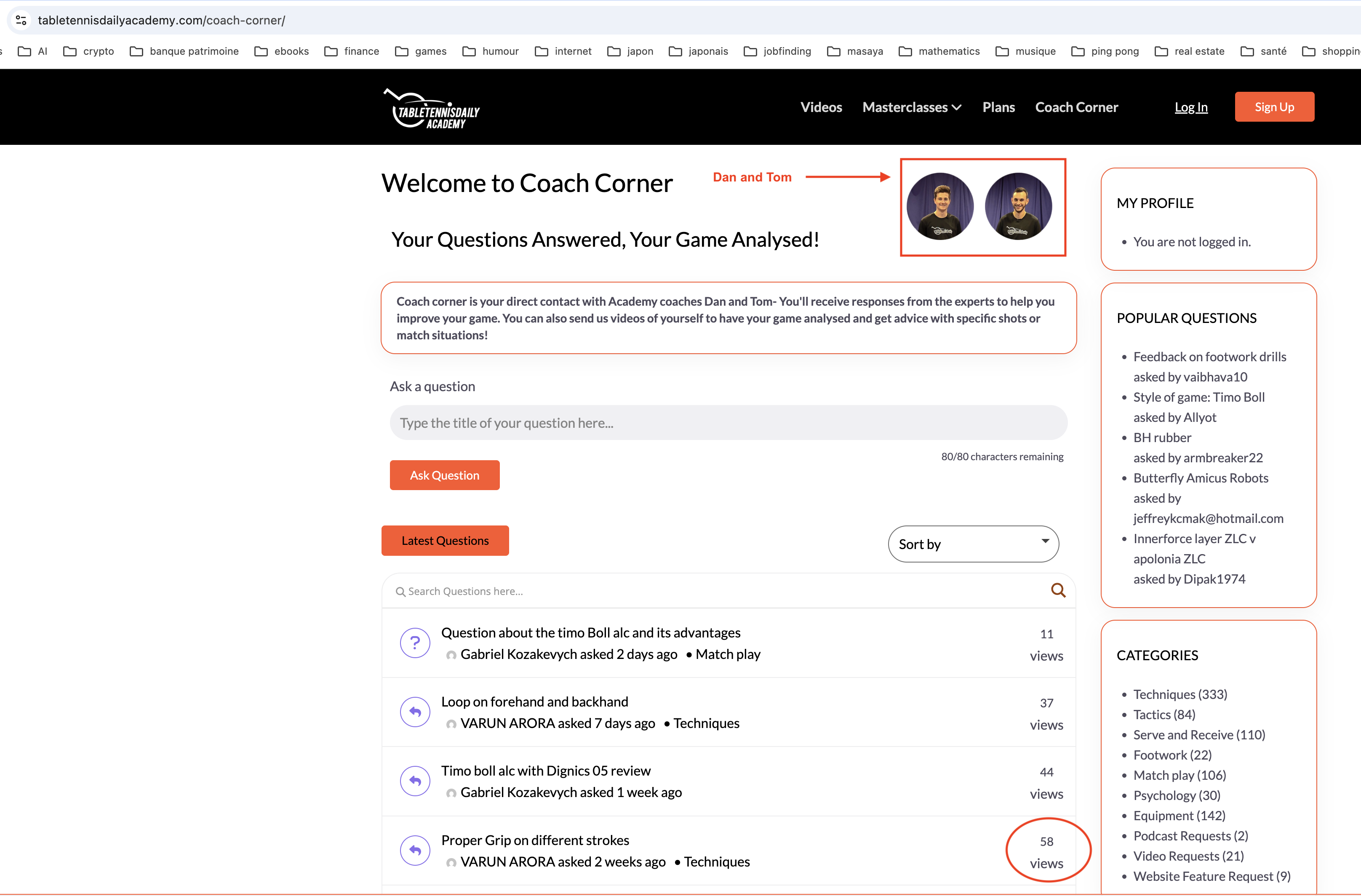Select the Latest Questions tab
Image resolution: width=1361 pixels, height=896 pixels.
point(445,540)
